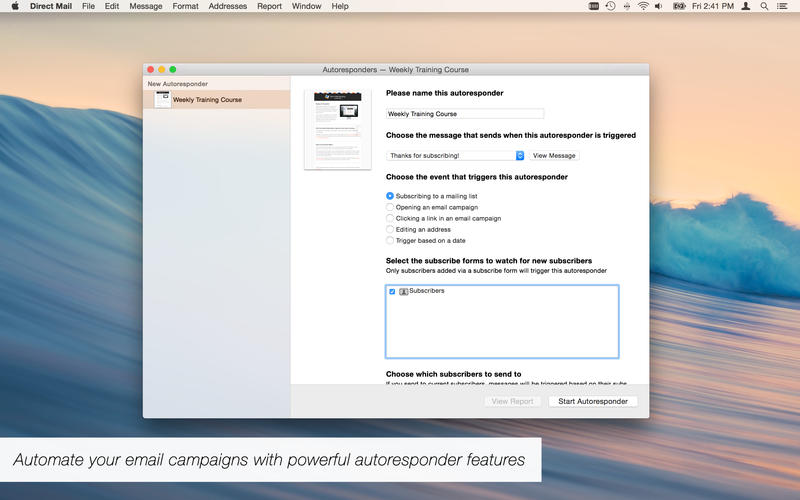
Task: Close the Autoresponders window
Action: [x=151, y=69]
